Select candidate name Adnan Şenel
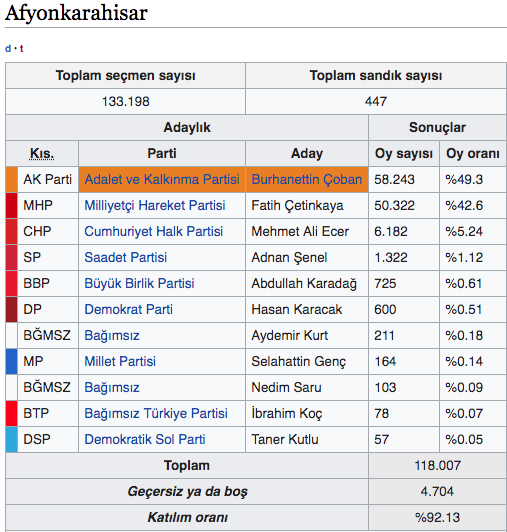 click(289, 258)
